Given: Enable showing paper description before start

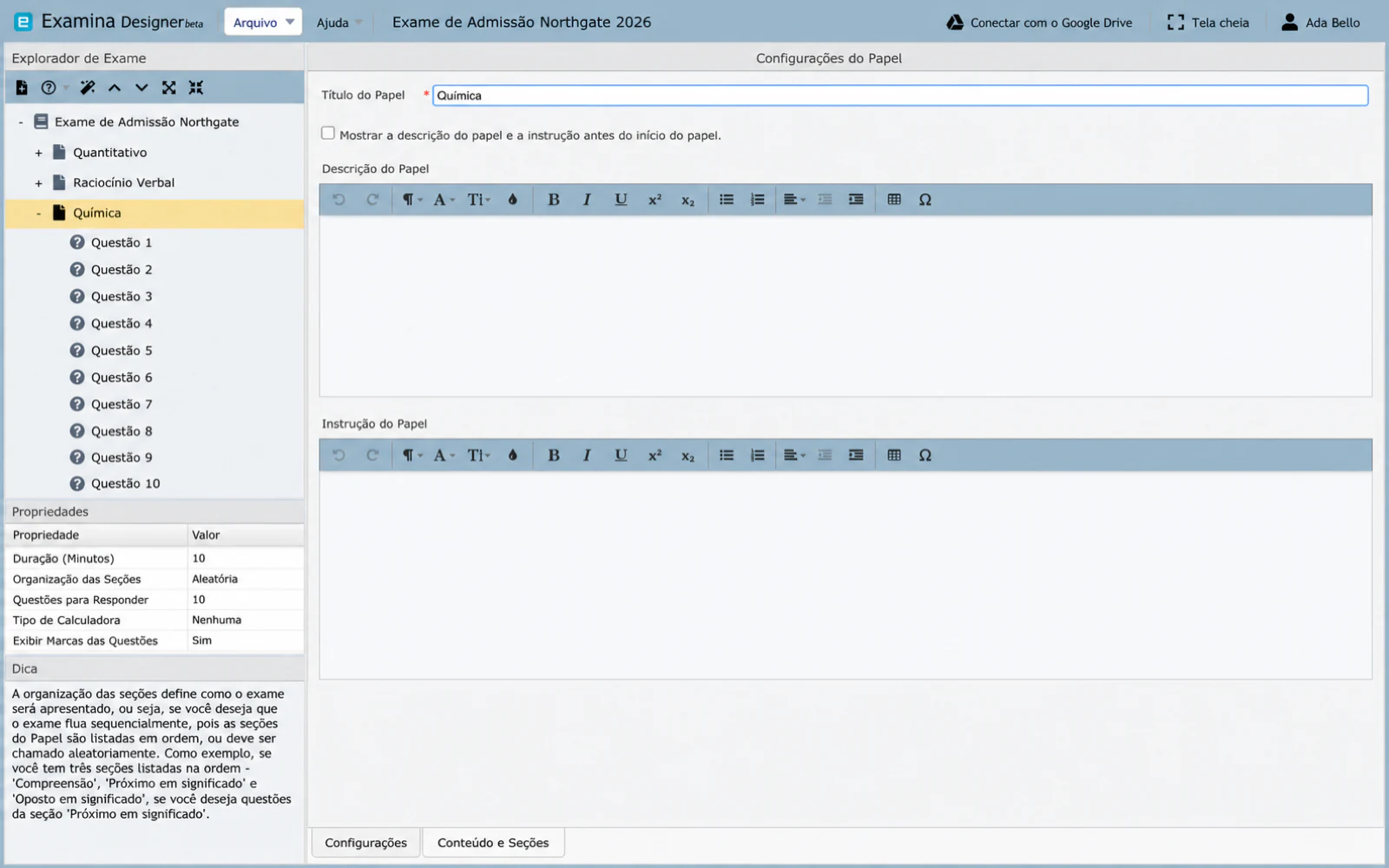Looking at the screenshot, I should [328, 134].
